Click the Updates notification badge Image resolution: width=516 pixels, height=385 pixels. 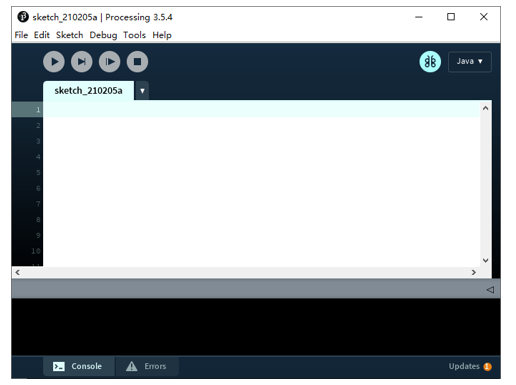(x=487, y=367)
